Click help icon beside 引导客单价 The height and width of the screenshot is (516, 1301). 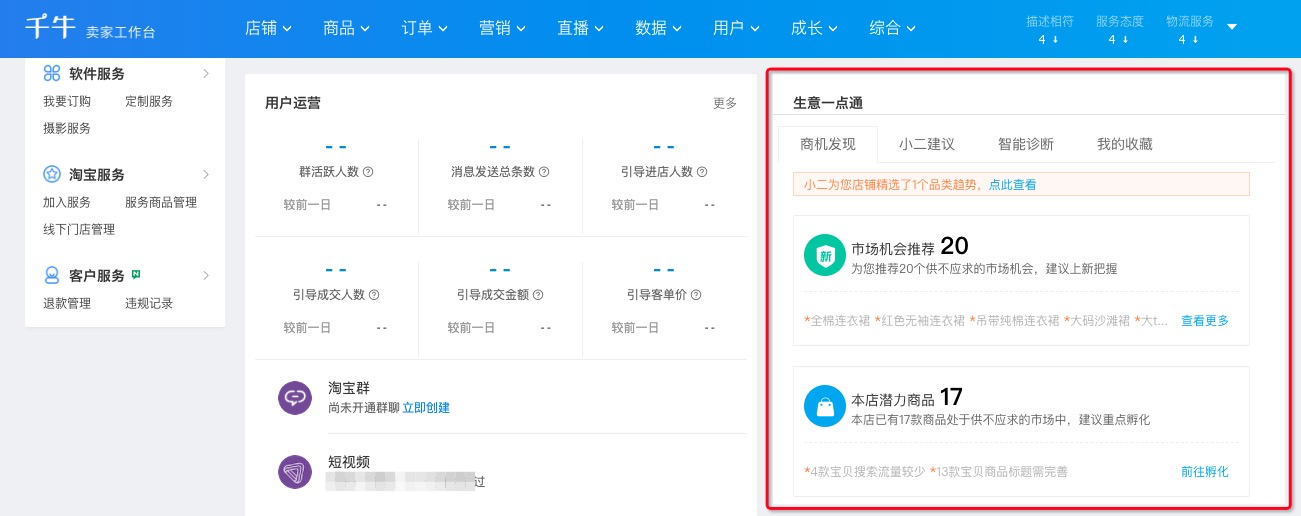(x=696, y=295)
